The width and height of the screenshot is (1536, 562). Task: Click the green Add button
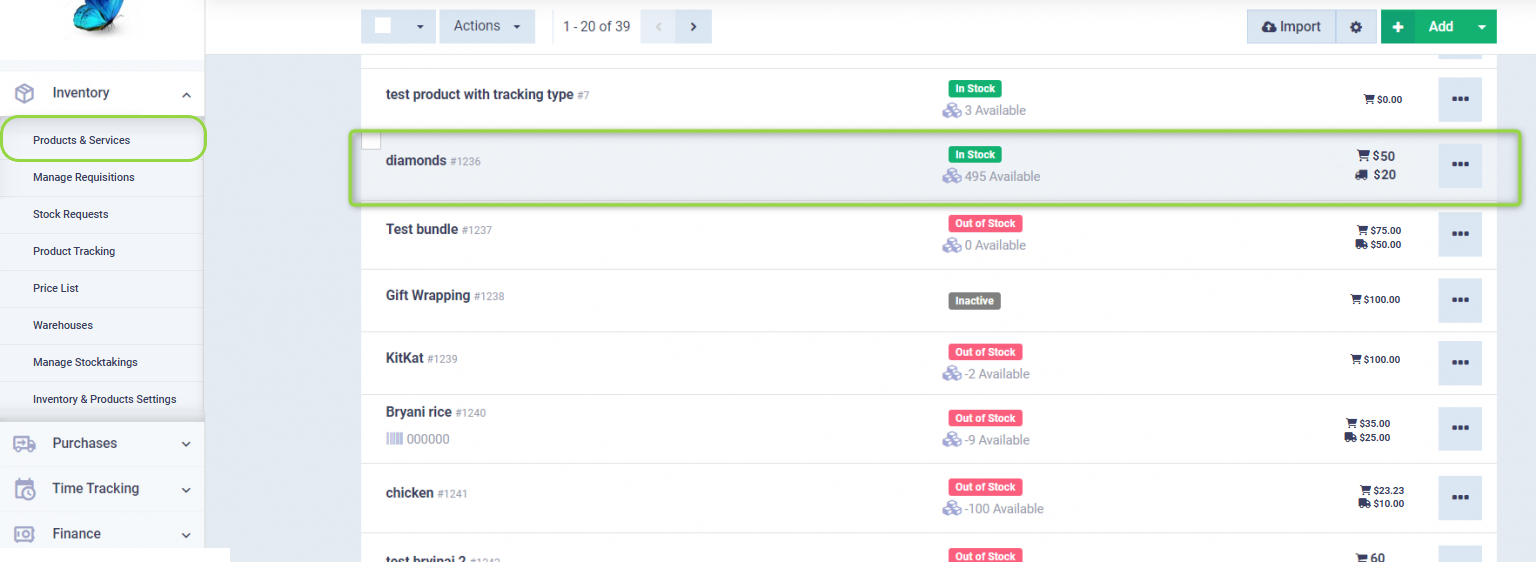pos(1428,27)
